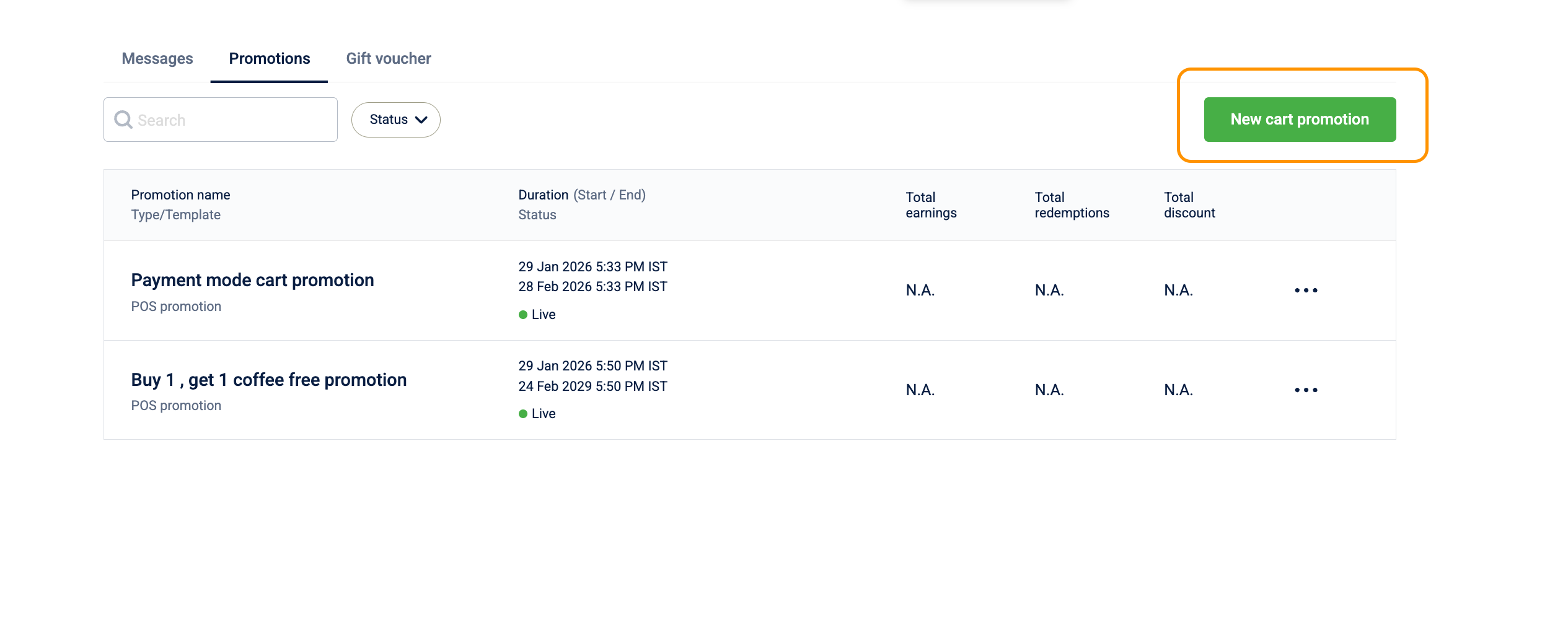Click POS promotion label under coffee promotion
This screenshot has width=1568, height=643.
[176, 406]
